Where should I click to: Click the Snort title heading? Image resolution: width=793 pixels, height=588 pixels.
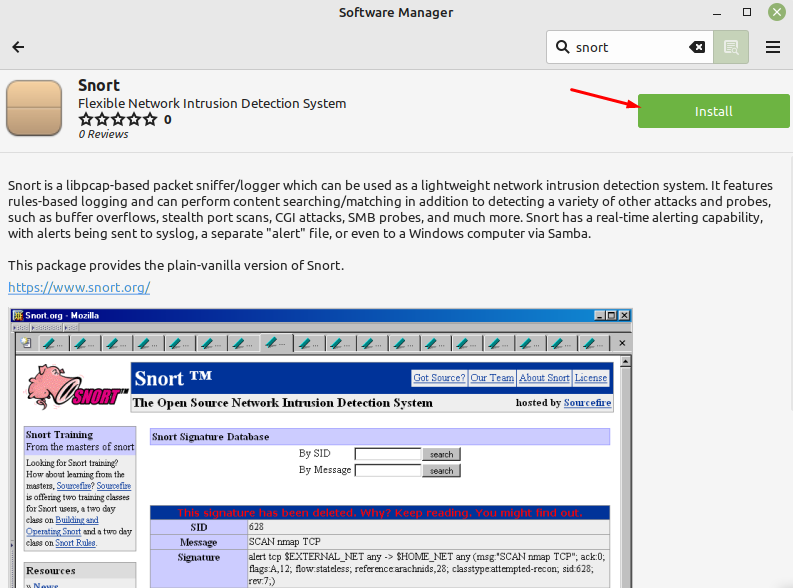tap(99, 85)
